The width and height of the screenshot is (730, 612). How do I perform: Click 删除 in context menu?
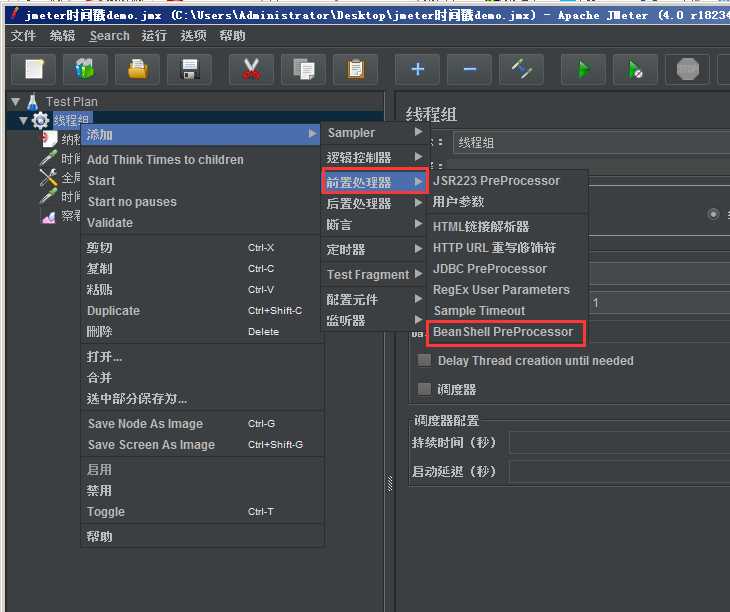(x=201, y=331)
